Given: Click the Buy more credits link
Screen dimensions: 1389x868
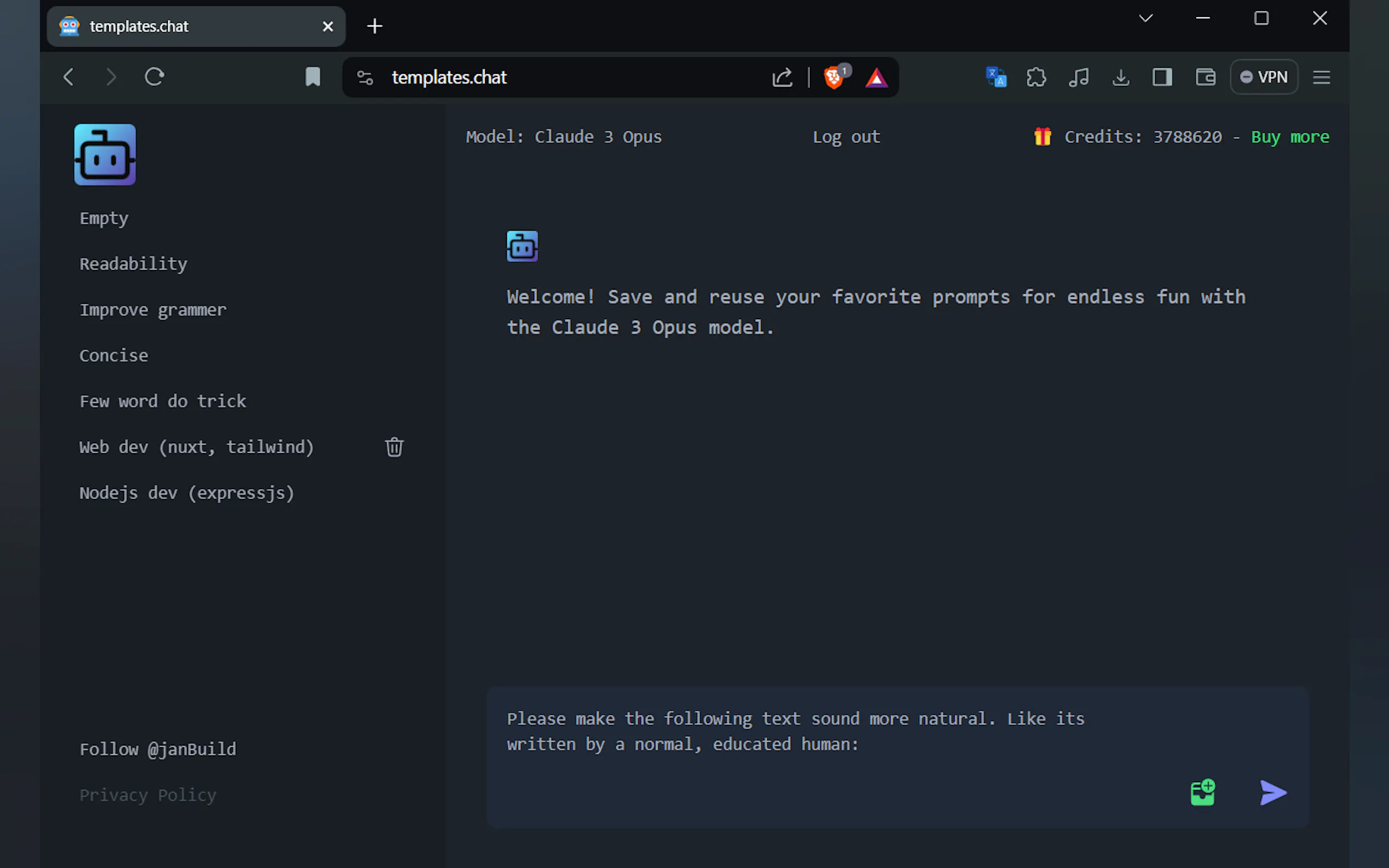Looking at the screenshot, I should pyautogui.click(x=1289, y=137).
